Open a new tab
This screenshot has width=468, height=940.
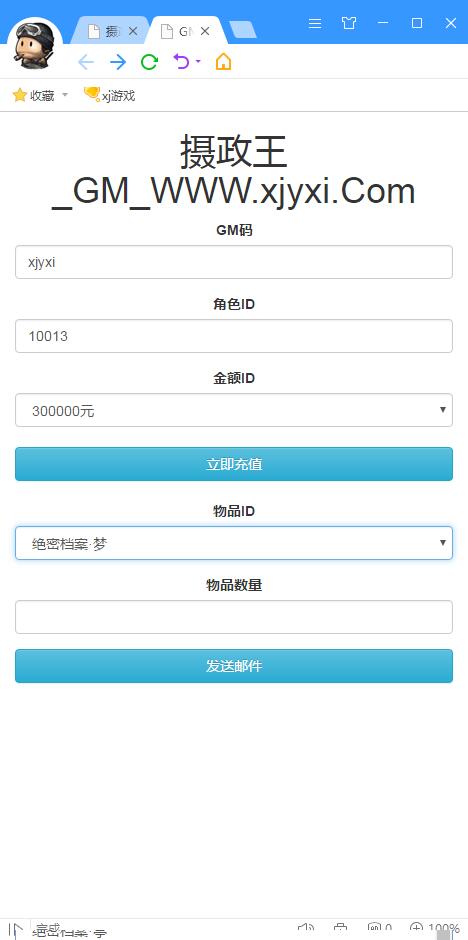[243, 29]
